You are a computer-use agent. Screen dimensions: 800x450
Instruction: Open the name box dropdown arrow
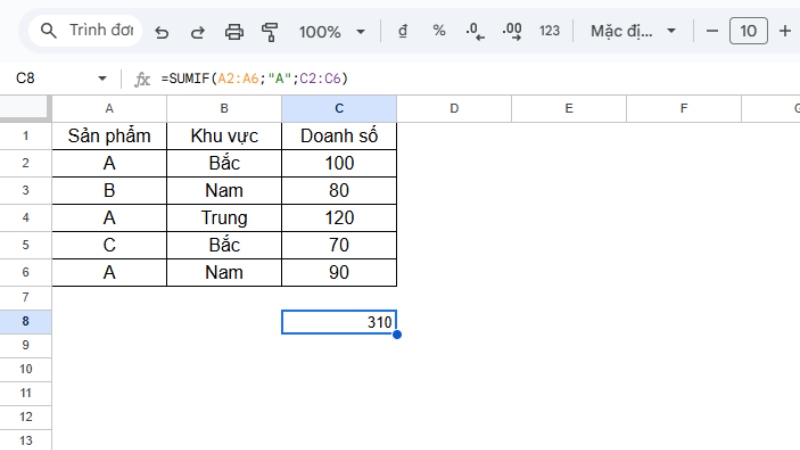pyautogui.click(x=103, y=79)
